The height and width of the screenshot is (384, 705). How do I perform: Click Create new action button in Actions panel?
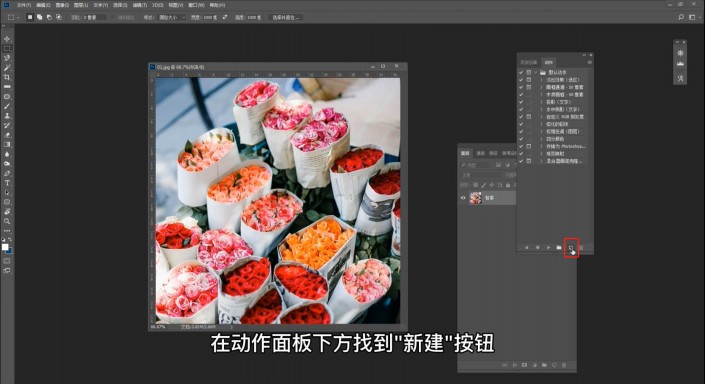[571, 248]
